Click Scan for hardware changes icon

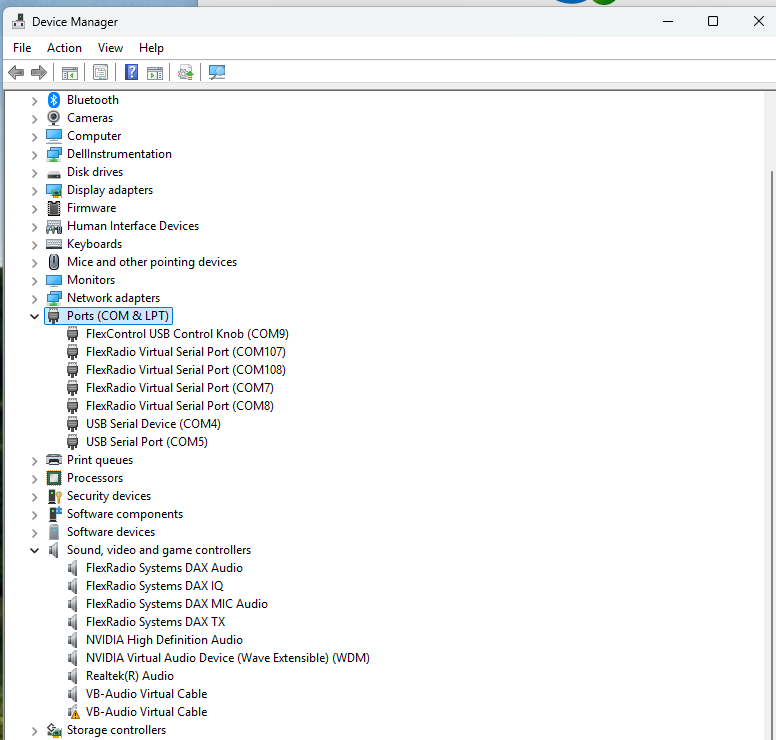pos(217,73)
